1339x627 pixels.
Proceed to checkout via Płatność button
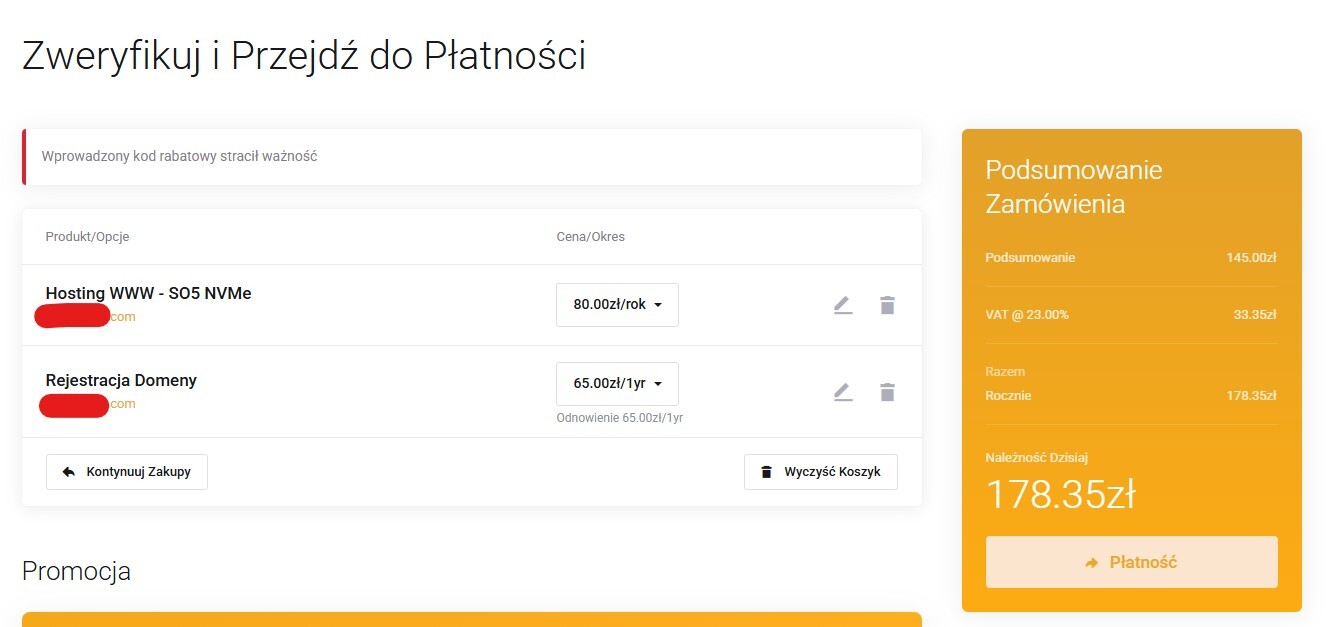click(1131, 562)
